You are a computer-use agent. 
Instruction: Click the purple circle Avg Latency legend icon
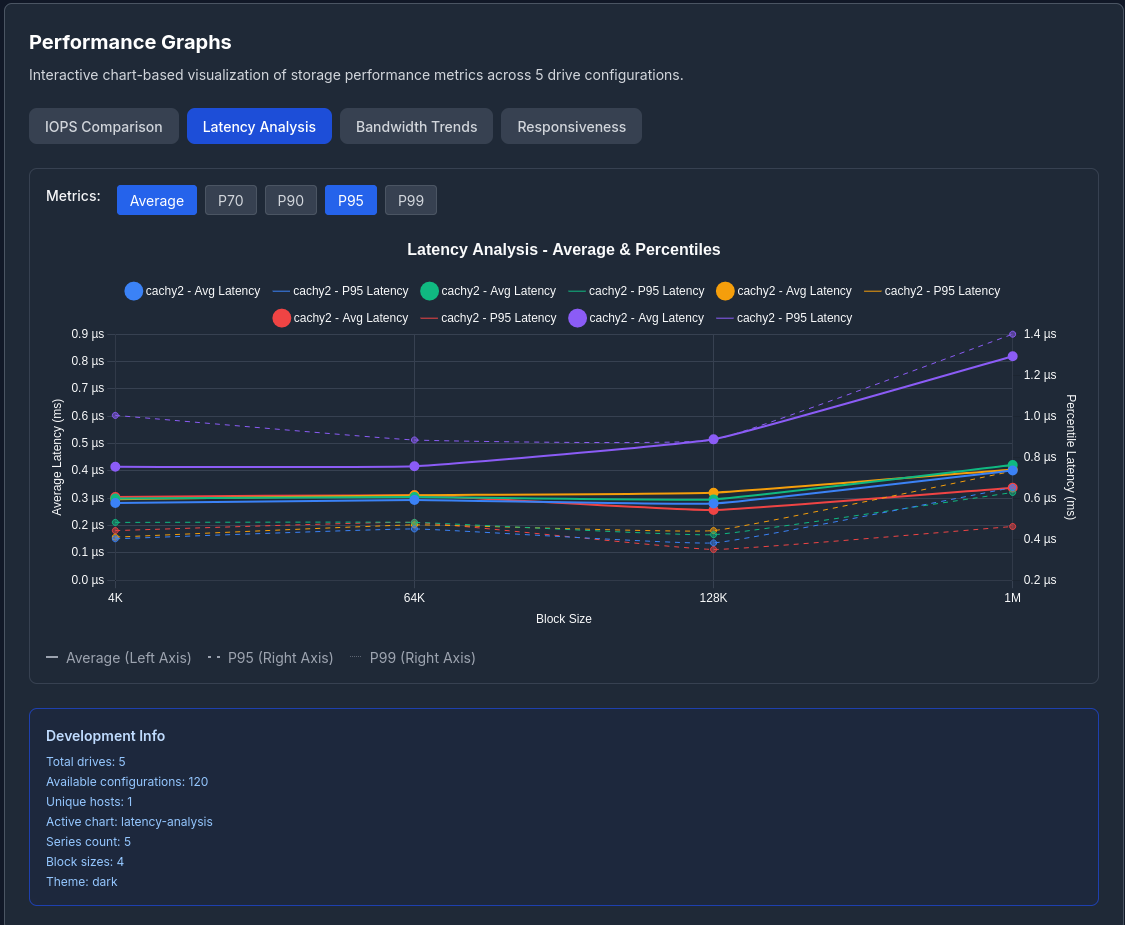pyautogui.click(x=578, y=318)
